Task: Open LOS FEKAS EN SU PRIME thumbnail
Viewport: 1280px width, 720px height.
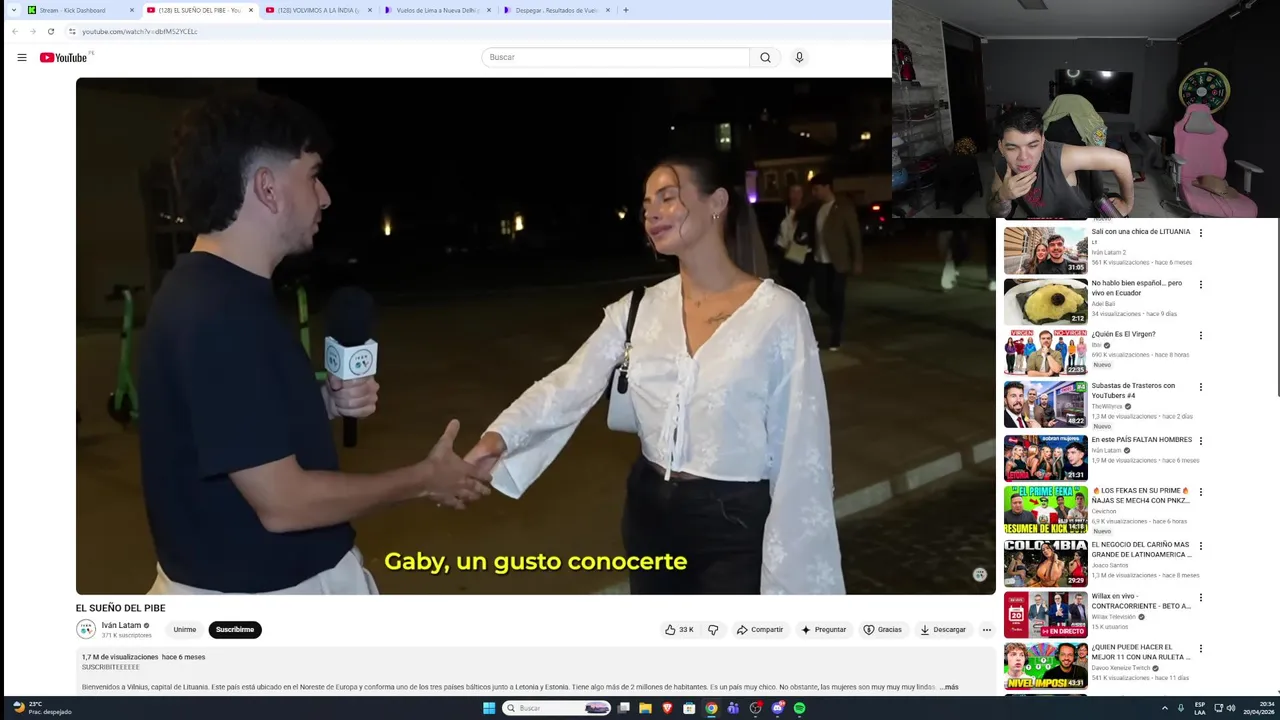Action: [1046, 510]
